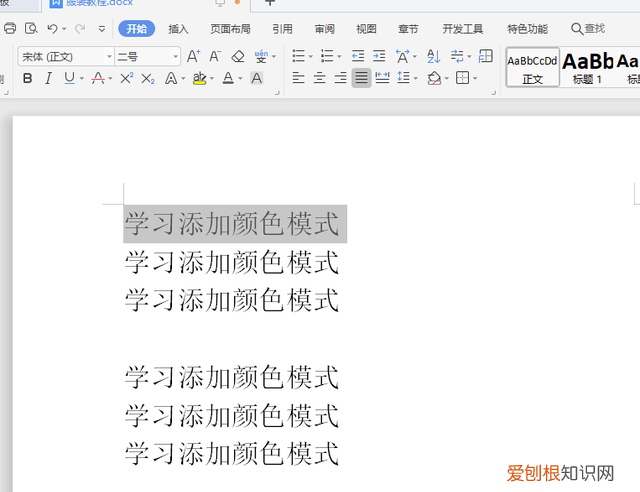Click the 查找 search button
The image size is (640, 492).
[588, 29]
